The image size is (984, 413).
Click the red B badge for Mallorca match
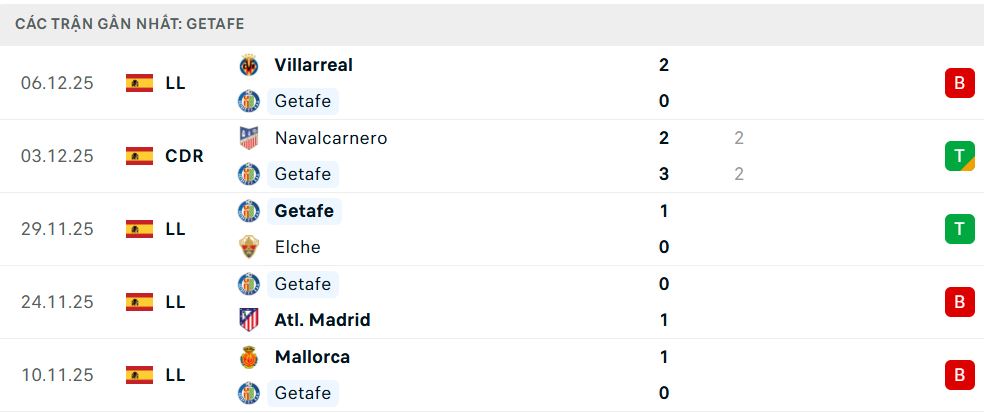pos(959,375)
